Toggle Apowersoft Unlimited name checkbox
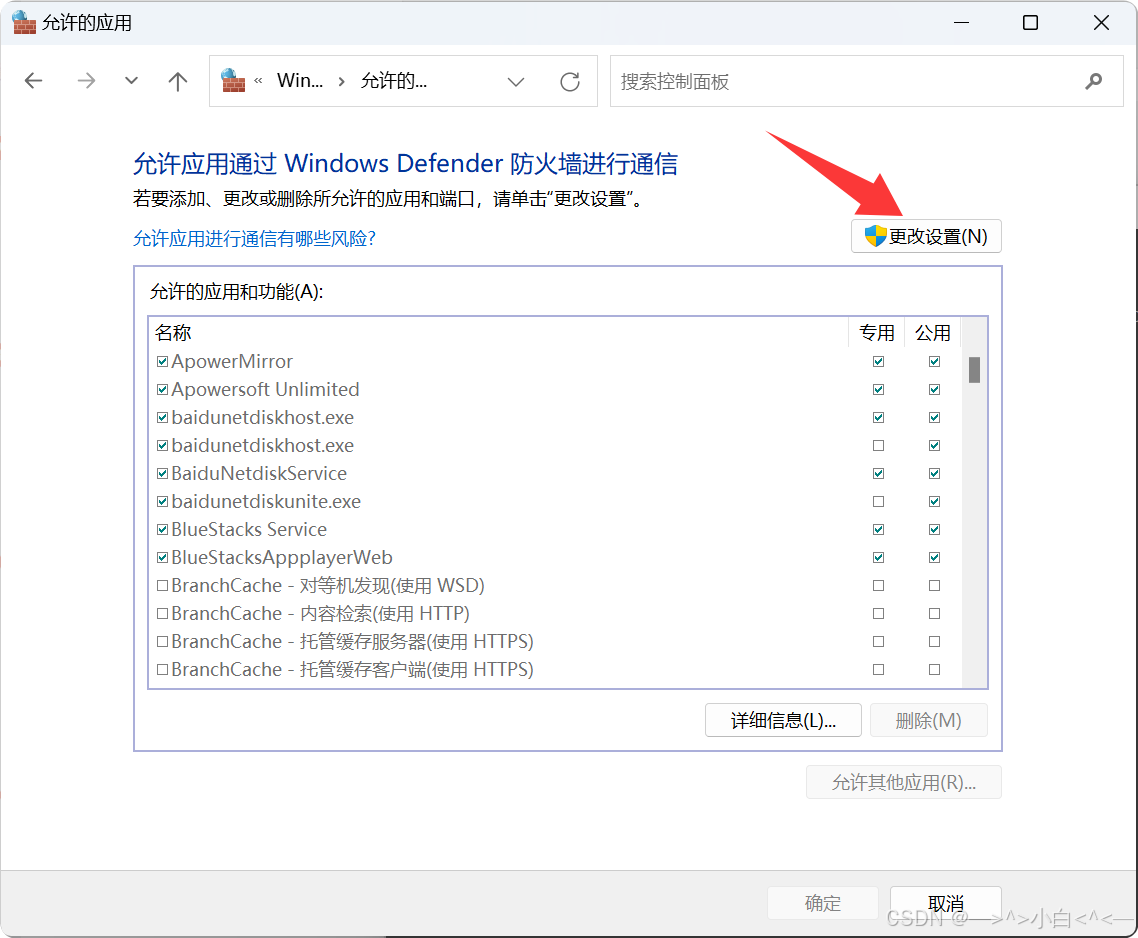This screenshot has height=938, width=1138. [163, 389]
